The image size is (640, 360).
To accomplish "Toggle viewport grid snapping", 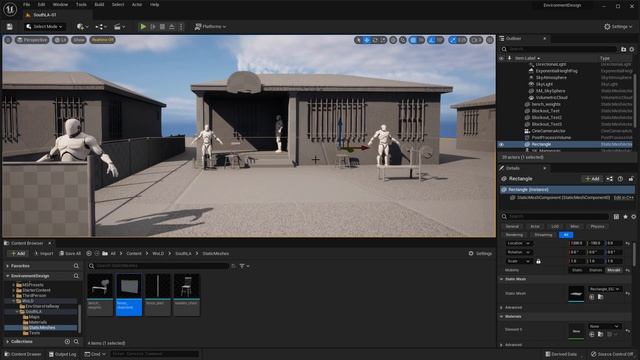I will [413, 40].
